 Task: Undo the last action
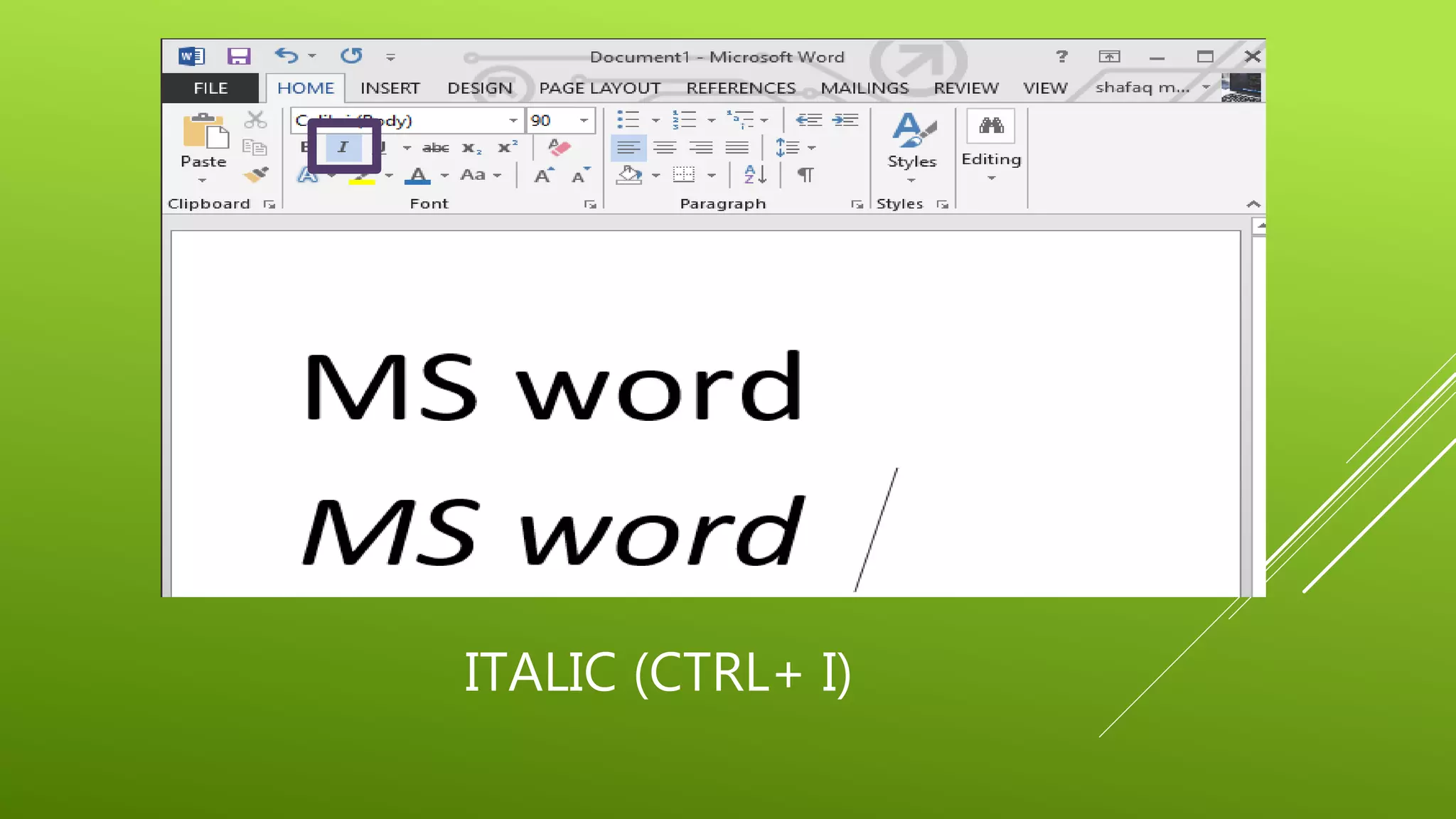(287, 55)
